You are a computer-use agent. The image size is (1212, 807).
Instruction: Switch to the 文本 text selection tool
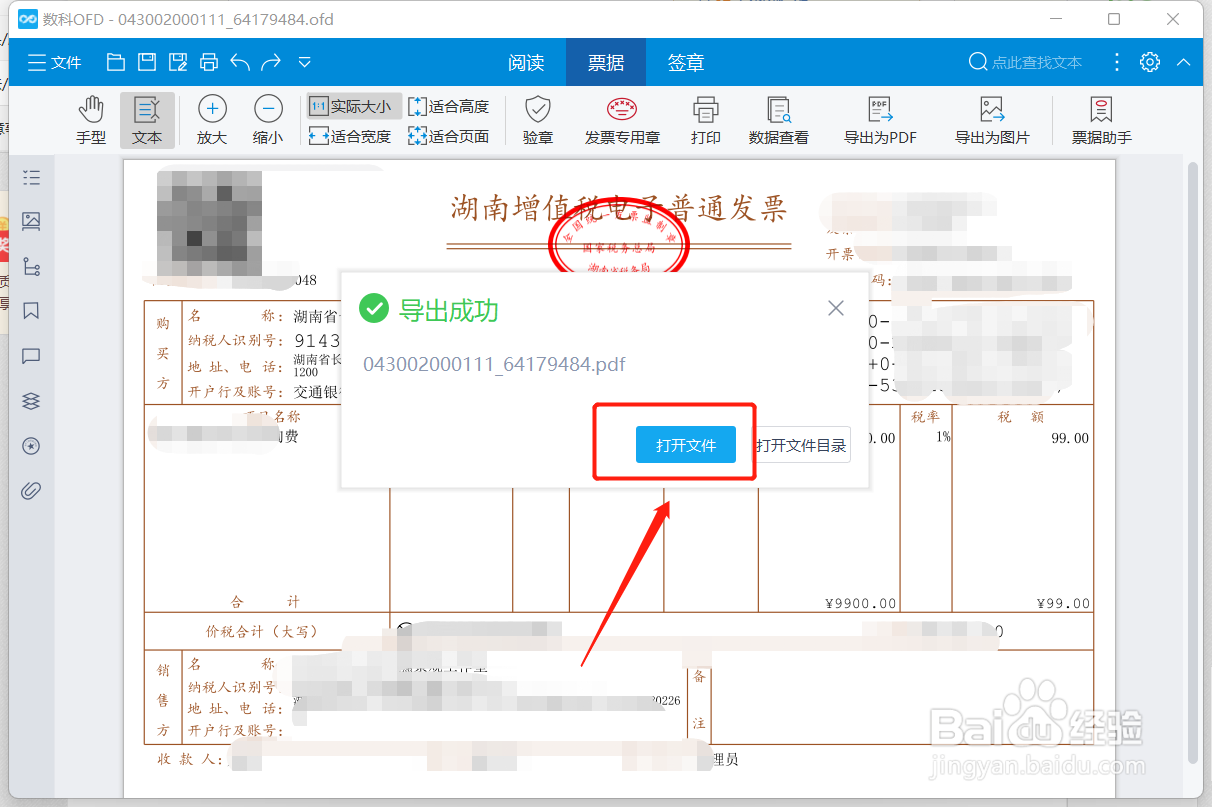point(146,119)
